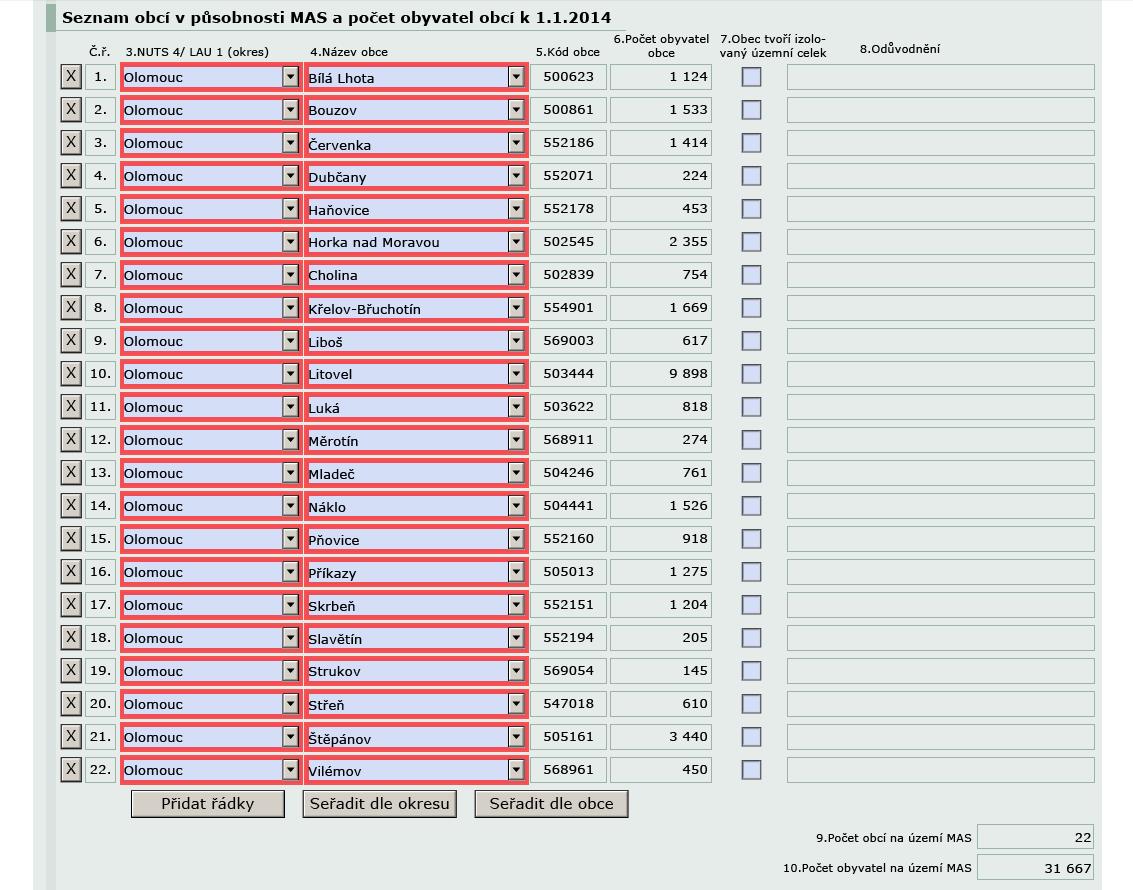Delete row 6 Horka nad Moravou

pos(71,241)
